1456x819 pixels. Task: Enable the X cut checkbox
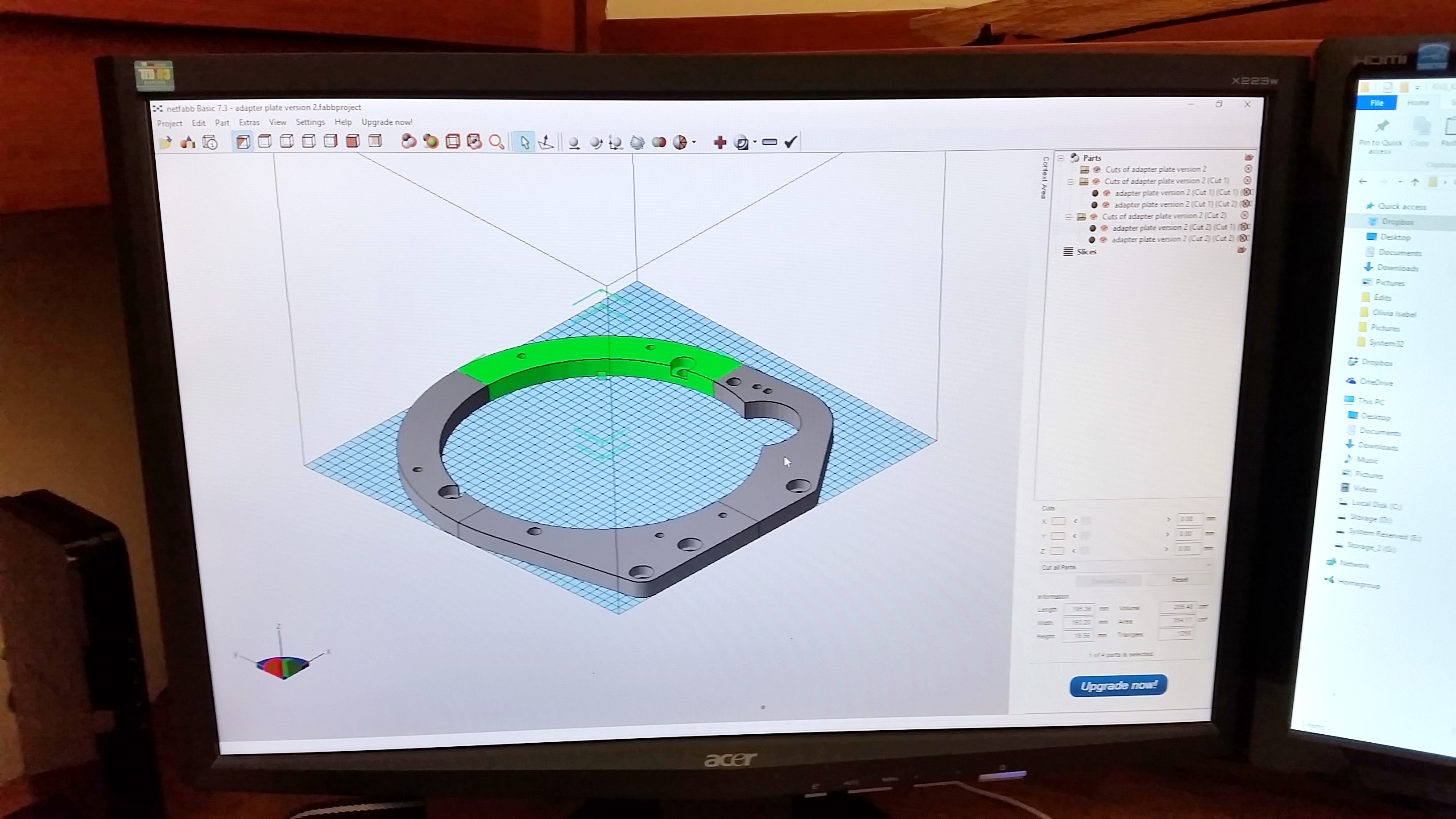click(x=1058, y=521)
